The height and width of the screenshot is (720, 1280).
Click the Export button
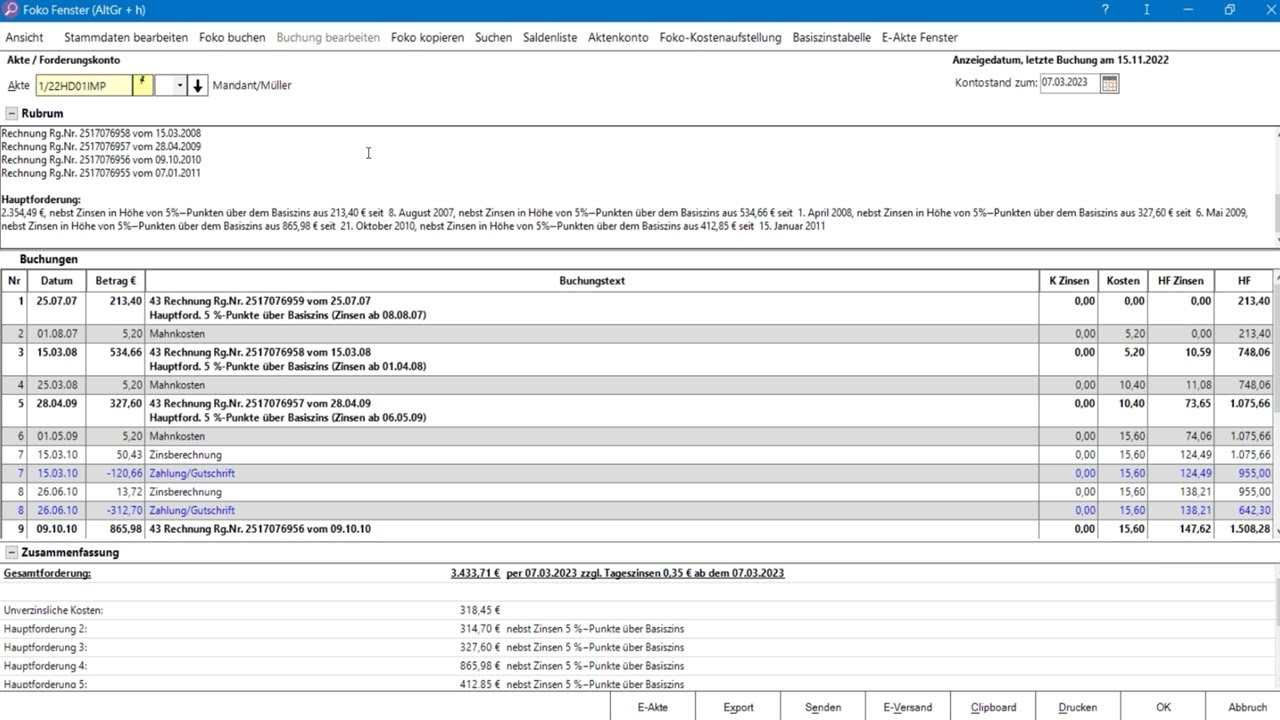coord(738,707)
